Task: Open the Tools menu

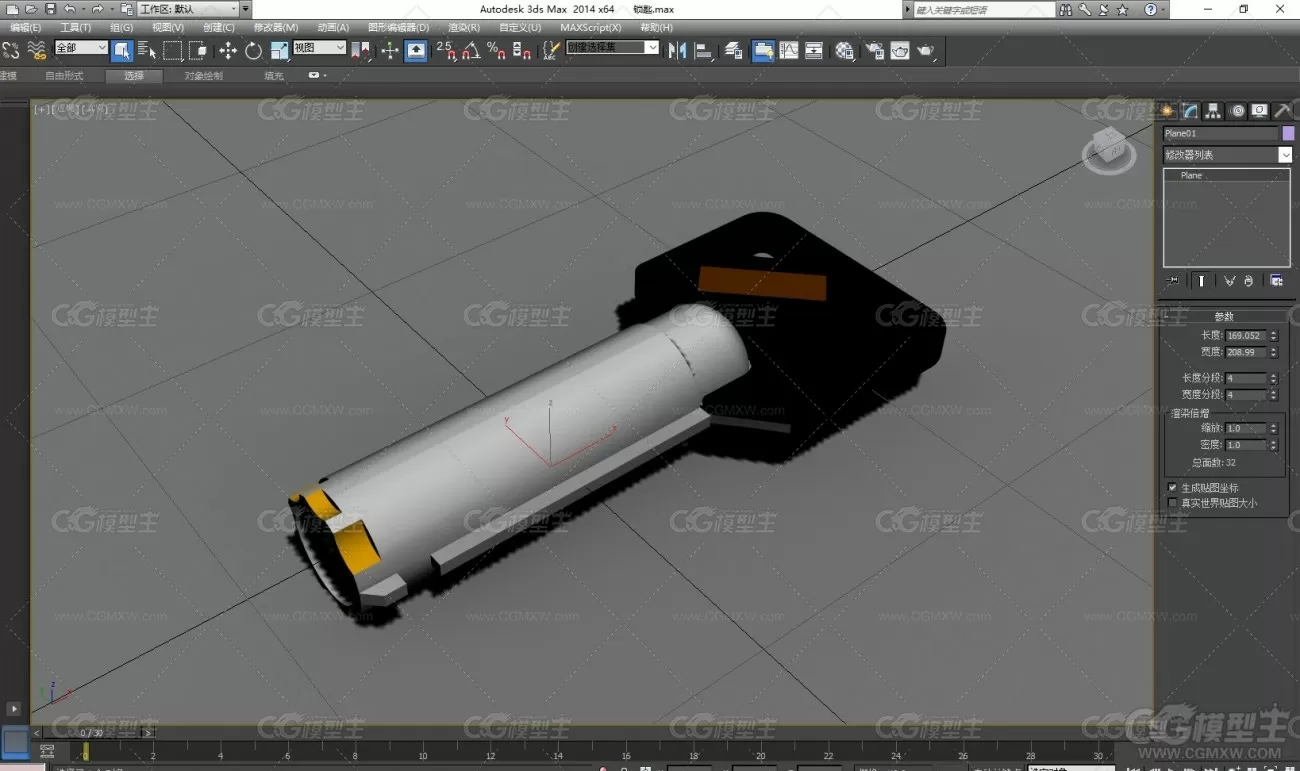Action: [x=75, y=28]
